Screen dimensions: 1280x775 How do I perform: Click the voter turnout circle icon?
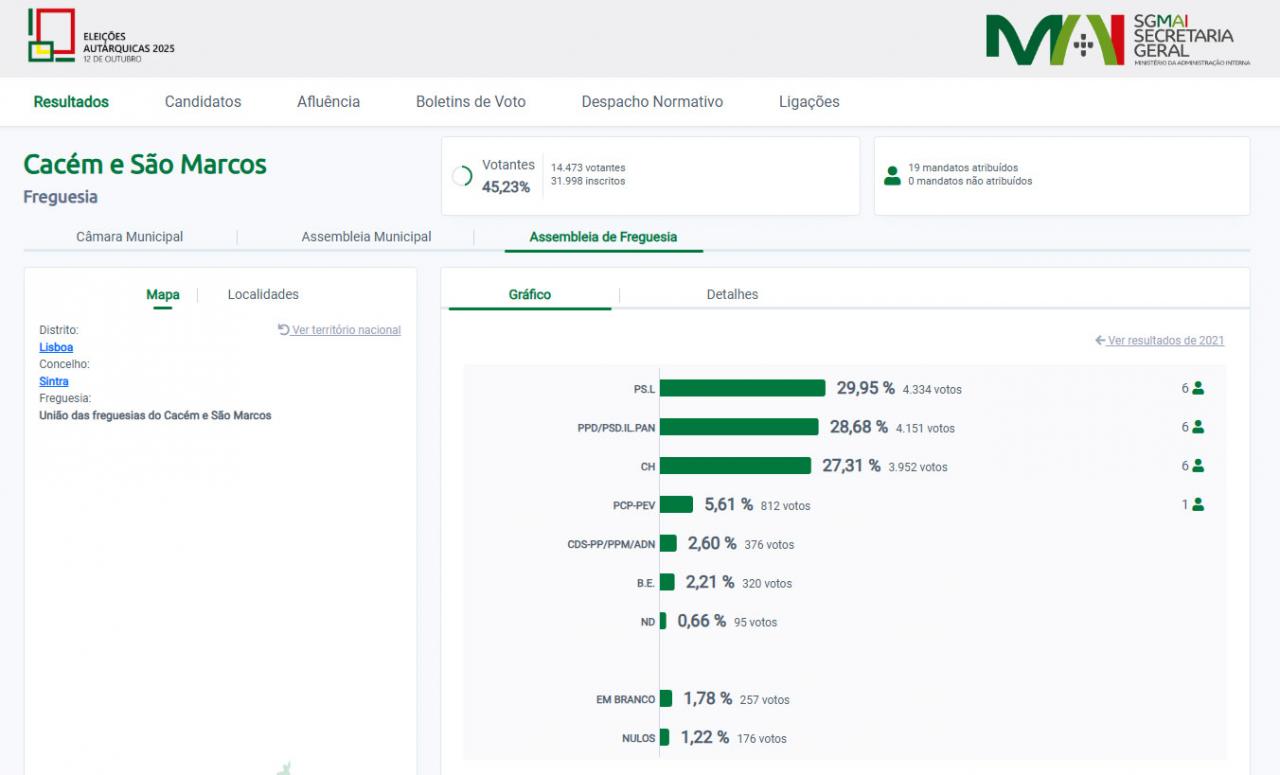(x=462, y=177)
